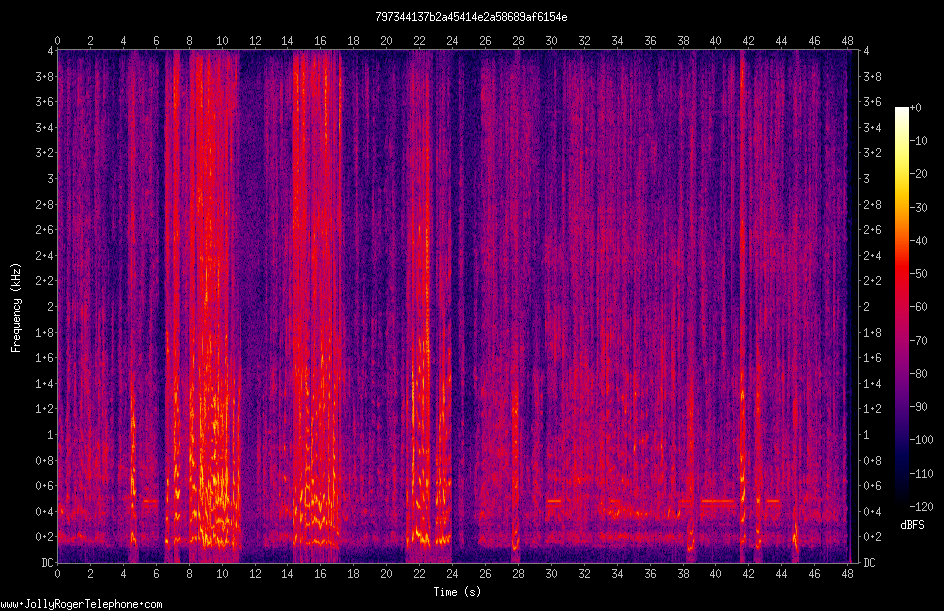Click the "3·8" tick on the left frequency axis

(44, 76)
